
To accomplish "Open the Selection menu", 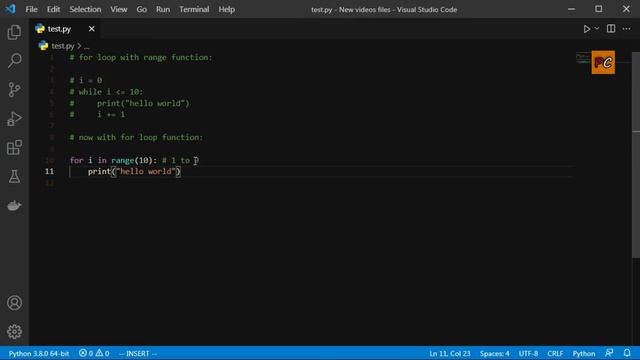I will [85, 9].
